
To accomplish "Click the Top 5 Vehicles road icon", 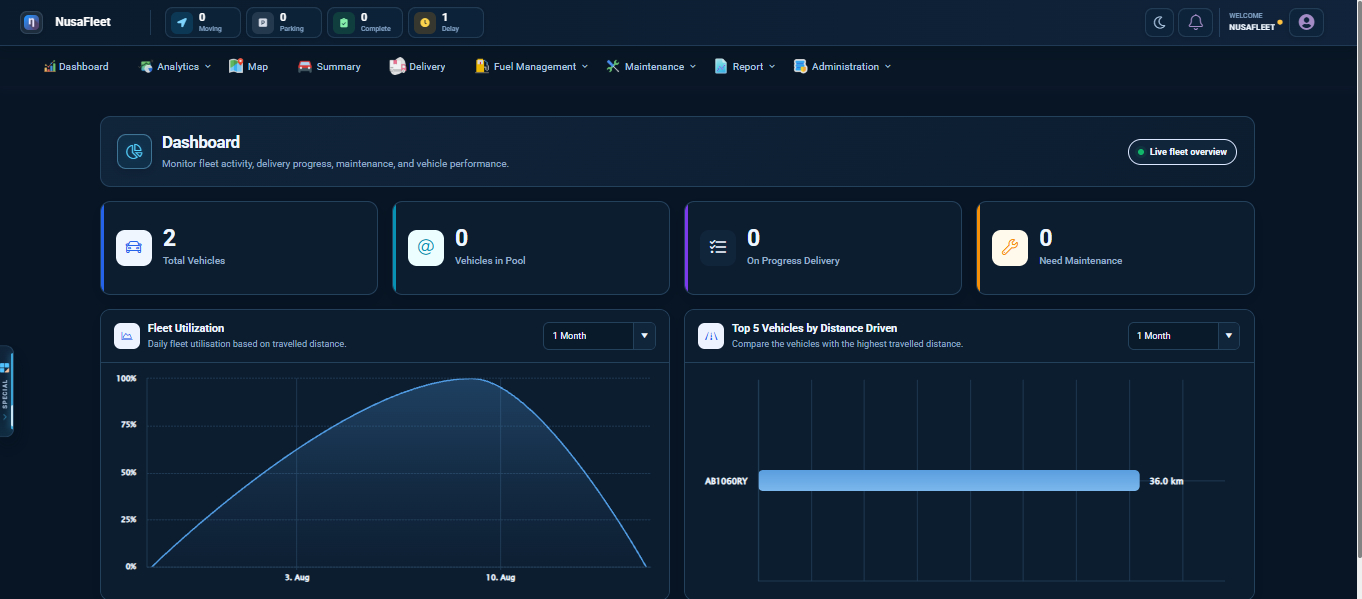I will [x=711, y=335].
